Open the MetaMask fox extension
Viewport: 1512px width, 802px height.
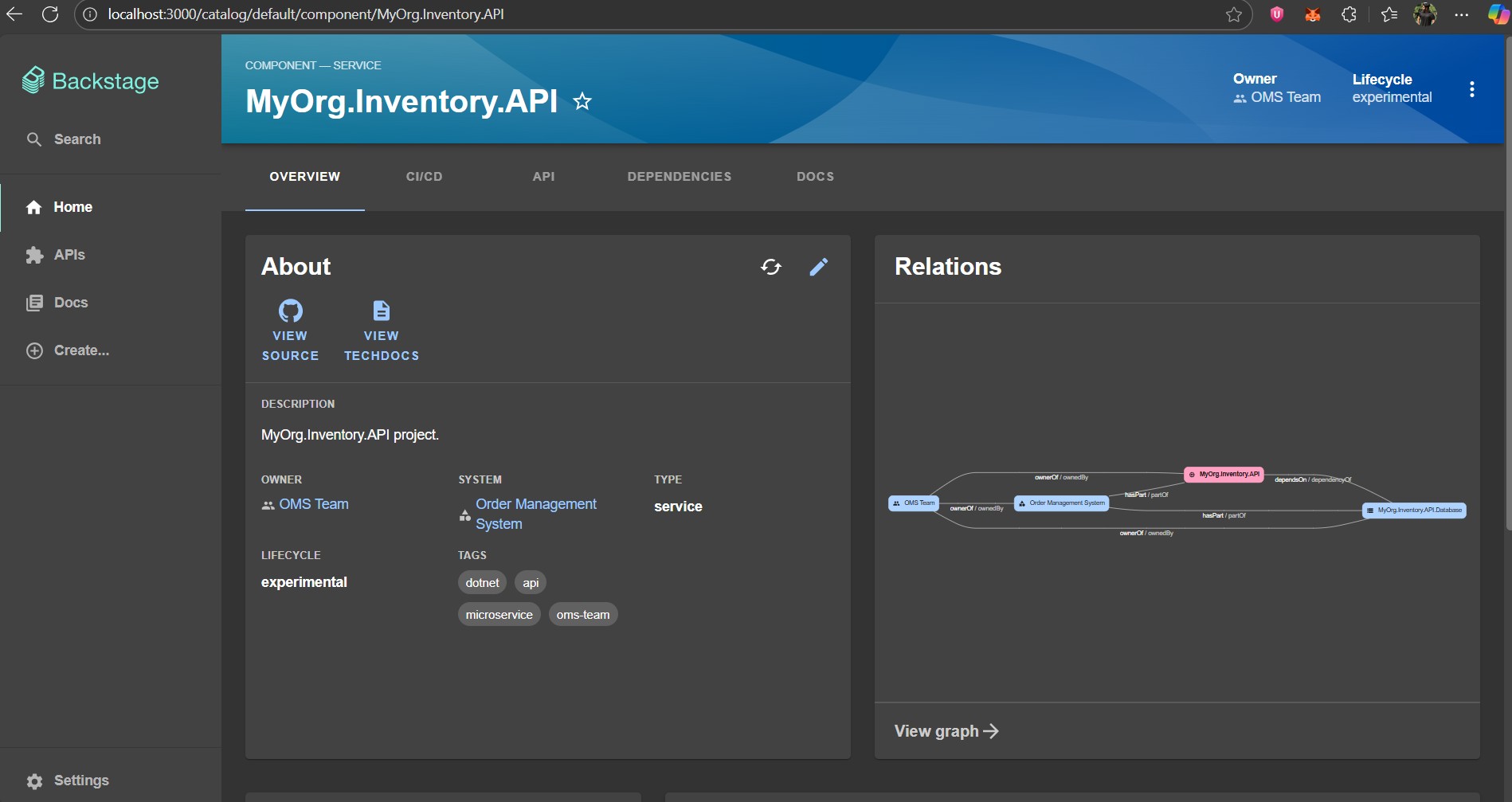[1313, 14]
